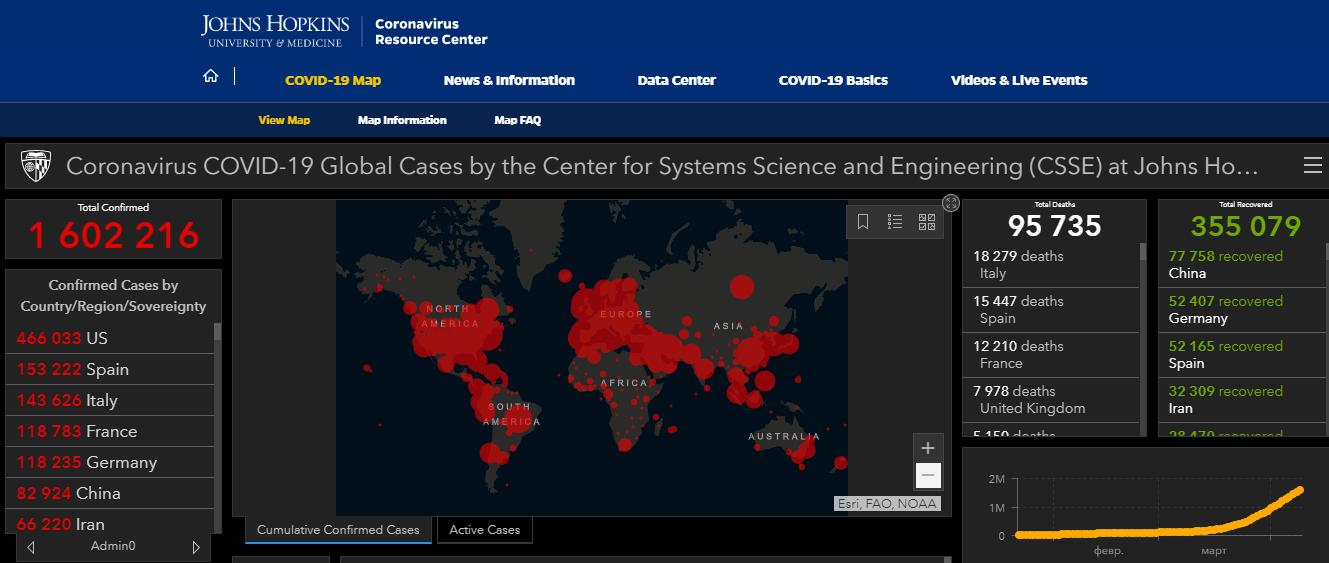Select Spain in the confirmed cases list

pos(110,369)
